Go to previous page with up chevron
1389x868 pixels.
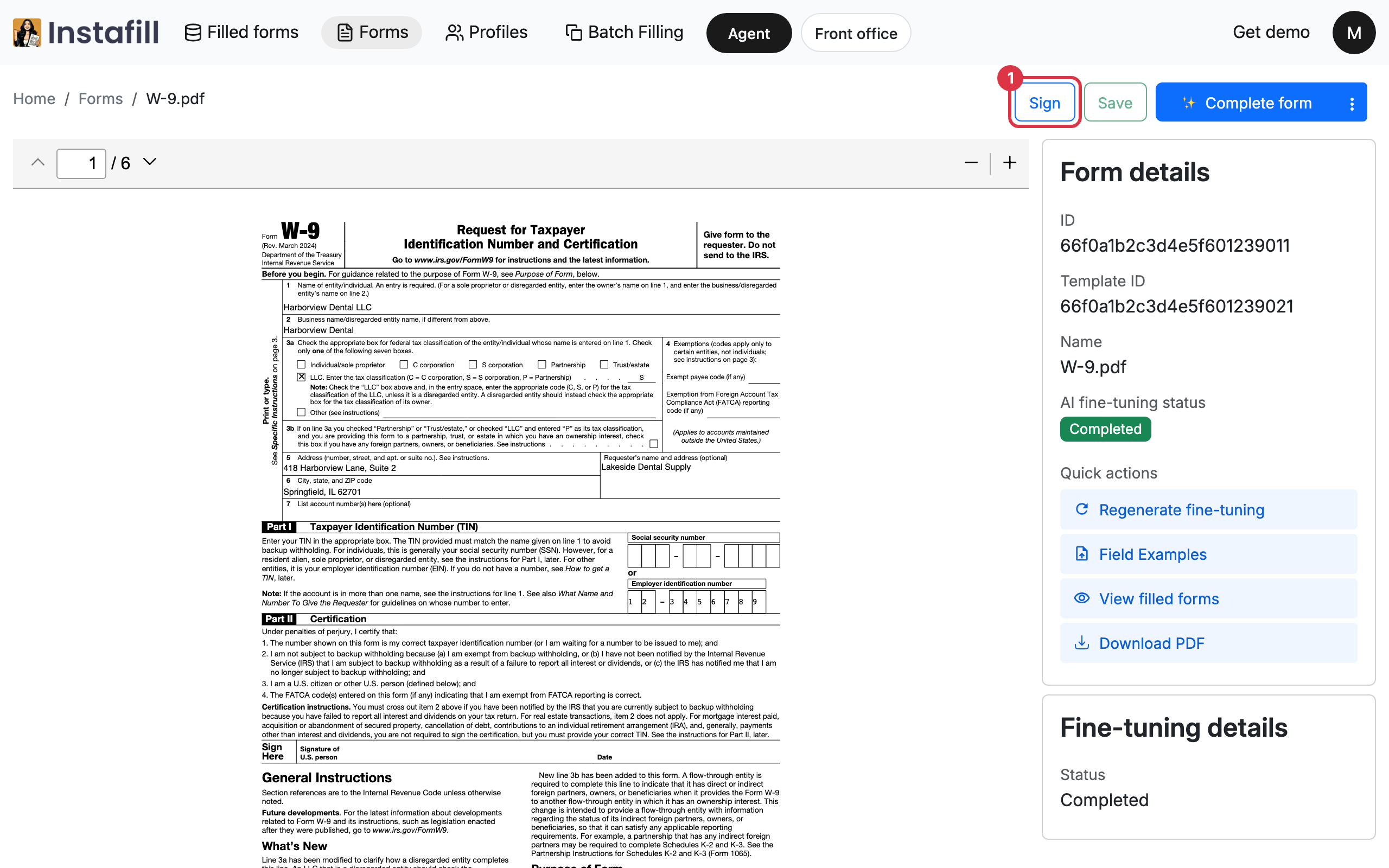(x=38, y=162)
